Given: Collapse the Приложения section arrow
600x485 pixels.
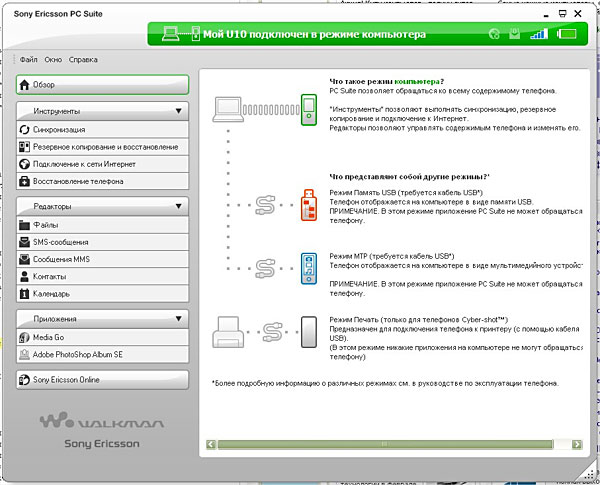Looking at the screenshot, I should point(178,318).
